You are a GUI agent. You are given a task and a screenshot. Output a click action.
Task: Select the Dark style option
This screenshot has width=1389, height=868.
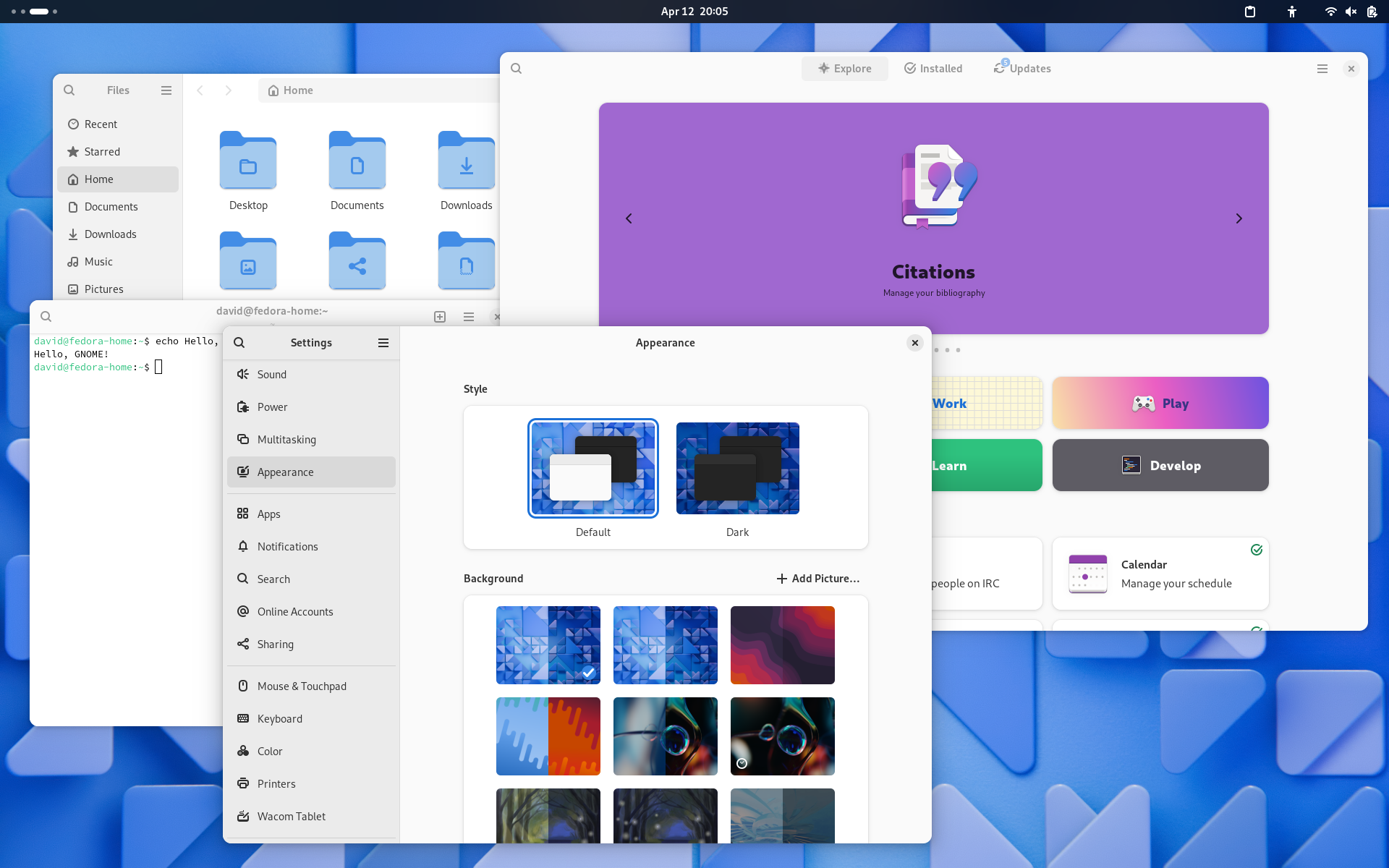click(x=737, y=469)
